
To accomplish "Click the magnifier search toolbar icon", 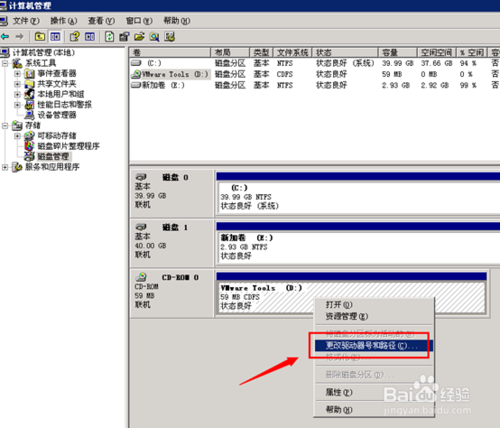I will [154, 36].
